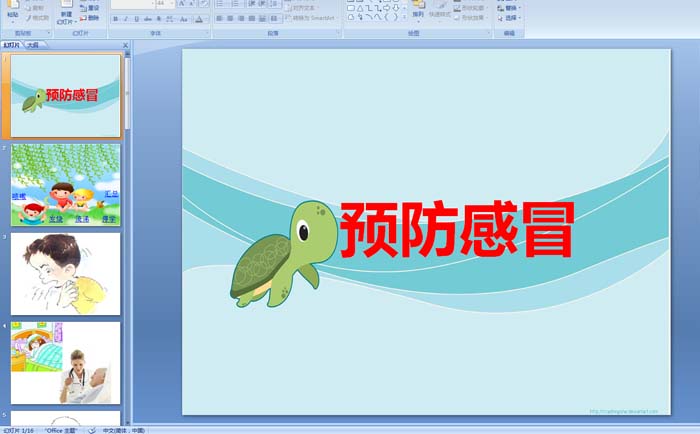This screenshot has width=700, height=434.
Task: Open the Clipboard pane launcher
Action: [49, 33]
